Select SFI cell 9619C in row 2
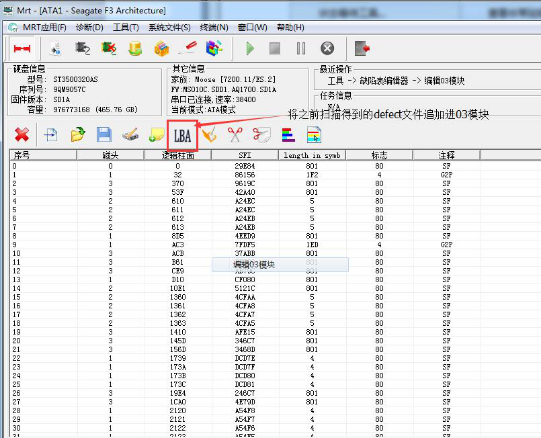The height and width of the screenshot is (438, 541). (x=245, y=183)
